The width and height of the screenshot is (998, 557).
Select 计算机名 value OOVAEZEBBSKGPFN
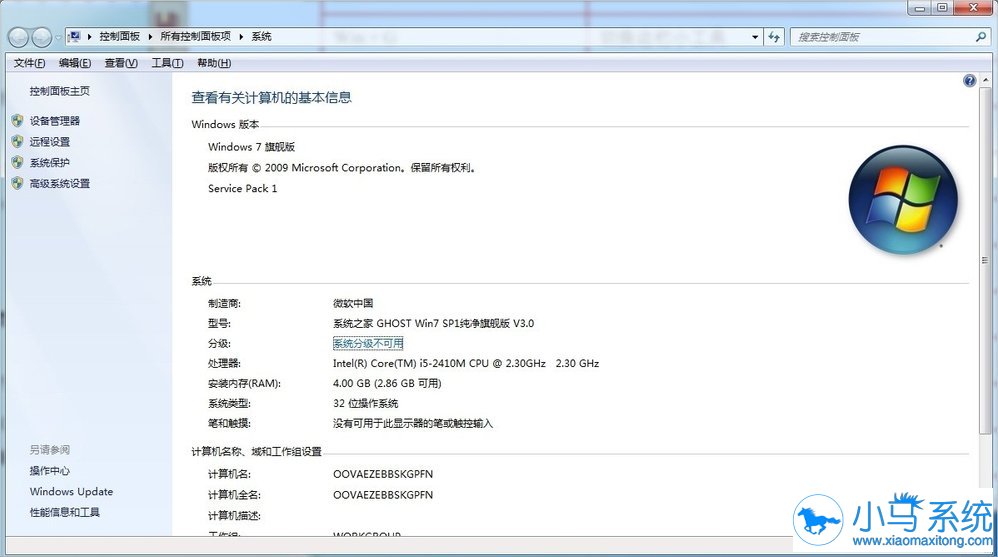[x=383, y=474]
